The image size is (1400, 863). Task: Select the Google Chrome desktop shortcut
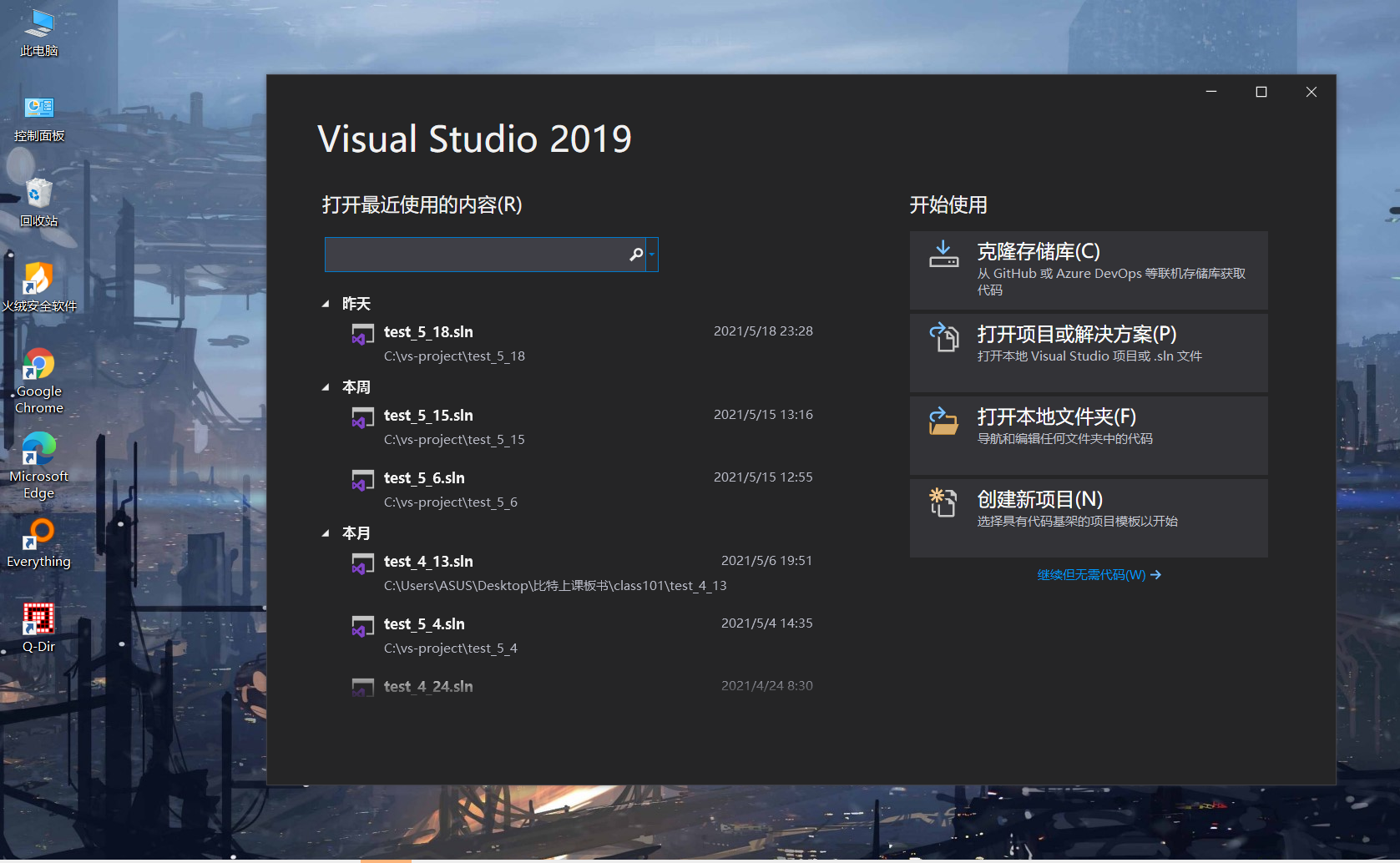tap(39, 381)
